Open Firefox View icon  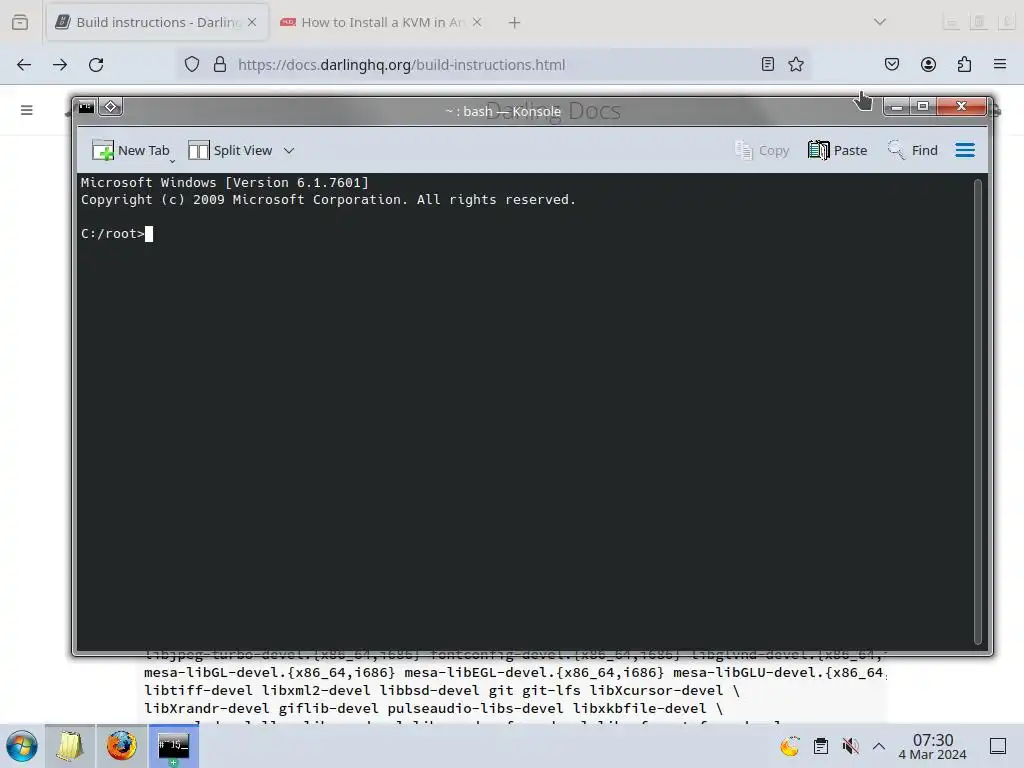[x=20, y=22]
